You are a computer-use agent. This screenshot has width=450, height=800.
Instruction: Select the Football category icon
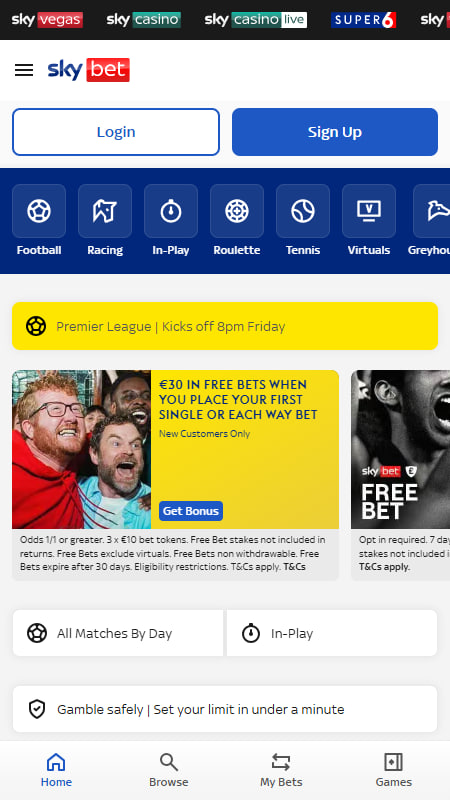click(39, 211)
